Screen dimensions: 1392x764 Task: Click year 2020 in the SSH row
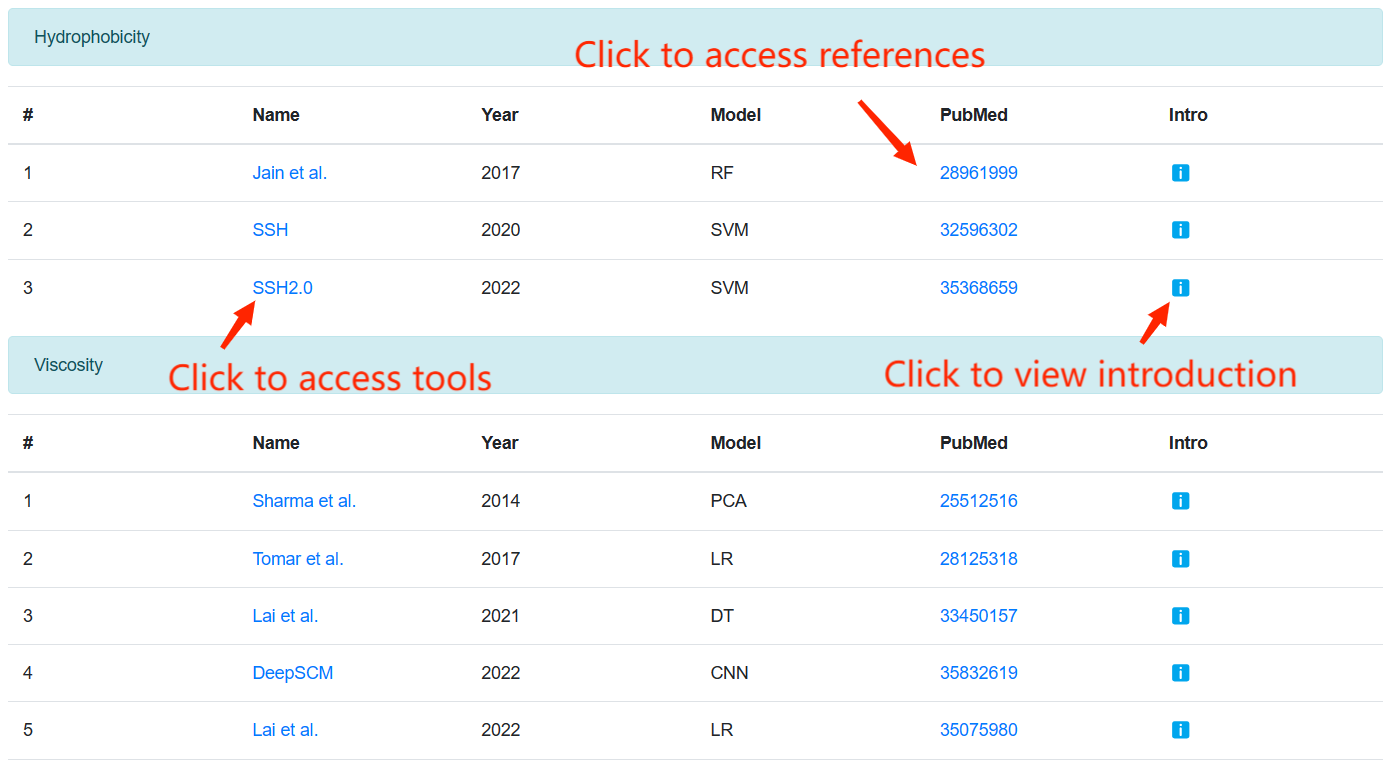tap(501, 230)
